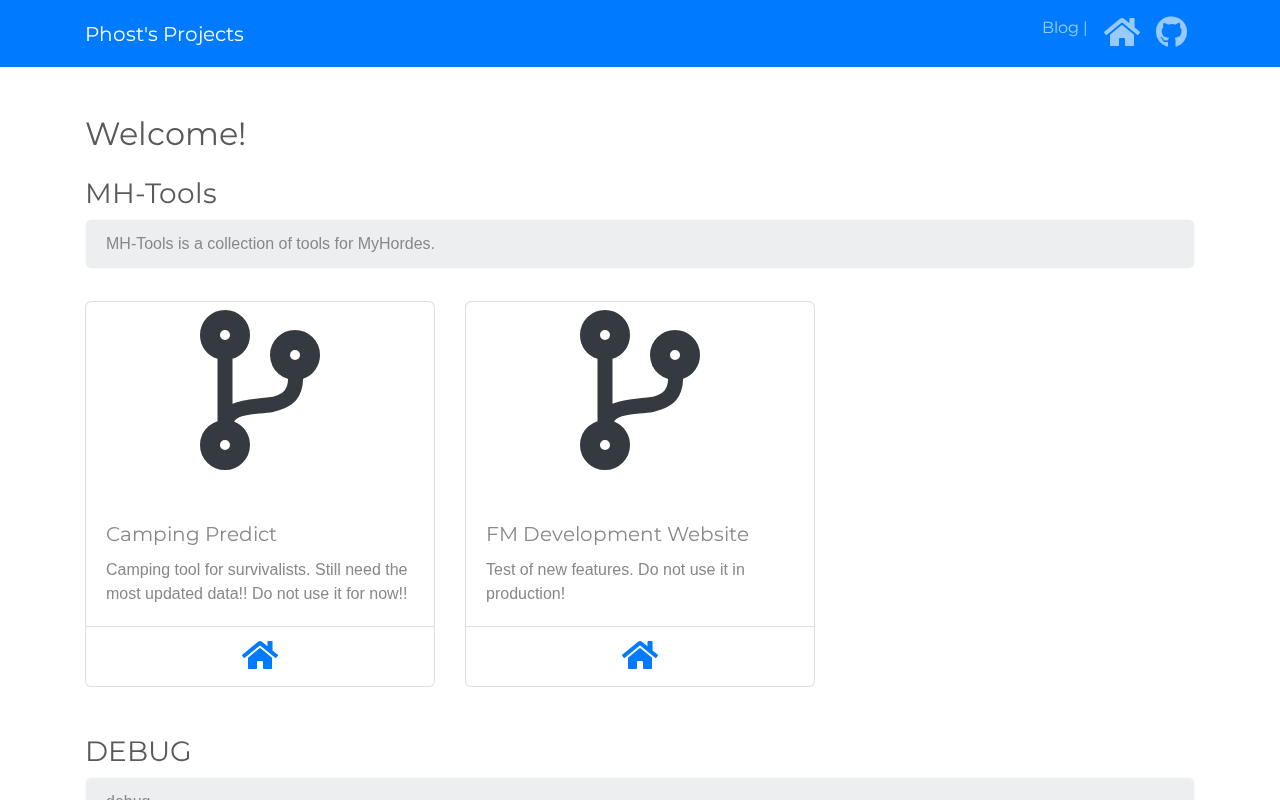
Task: Click the Welcome! heading
Action: [x=166, y=134]
